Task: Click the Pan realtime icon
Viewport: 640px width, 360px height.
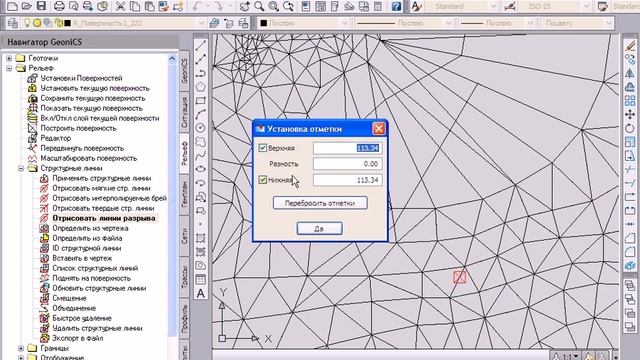Action: coord(244,6)
